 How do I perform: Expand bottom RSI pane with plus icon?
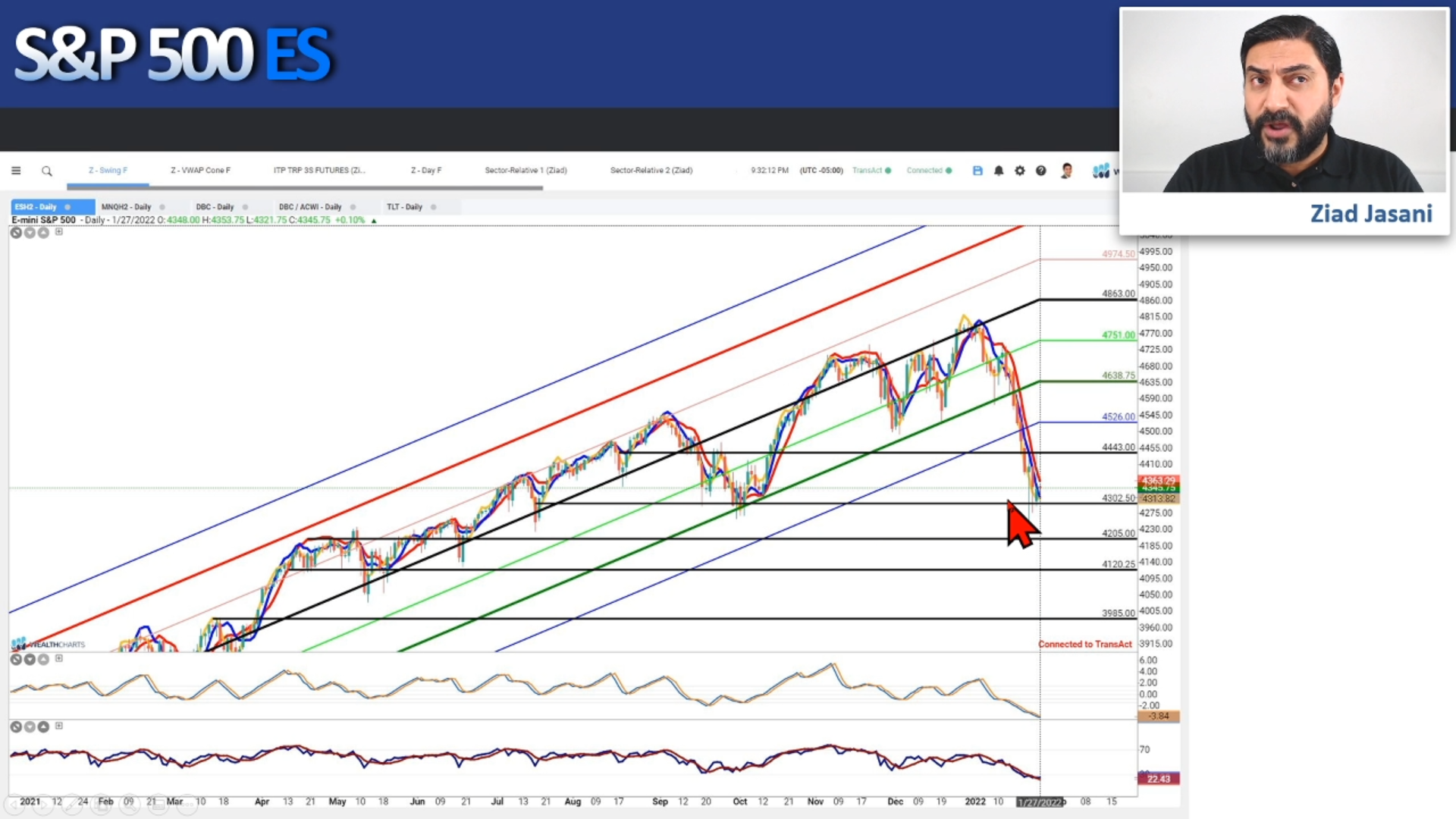click(x=59, y=726)
